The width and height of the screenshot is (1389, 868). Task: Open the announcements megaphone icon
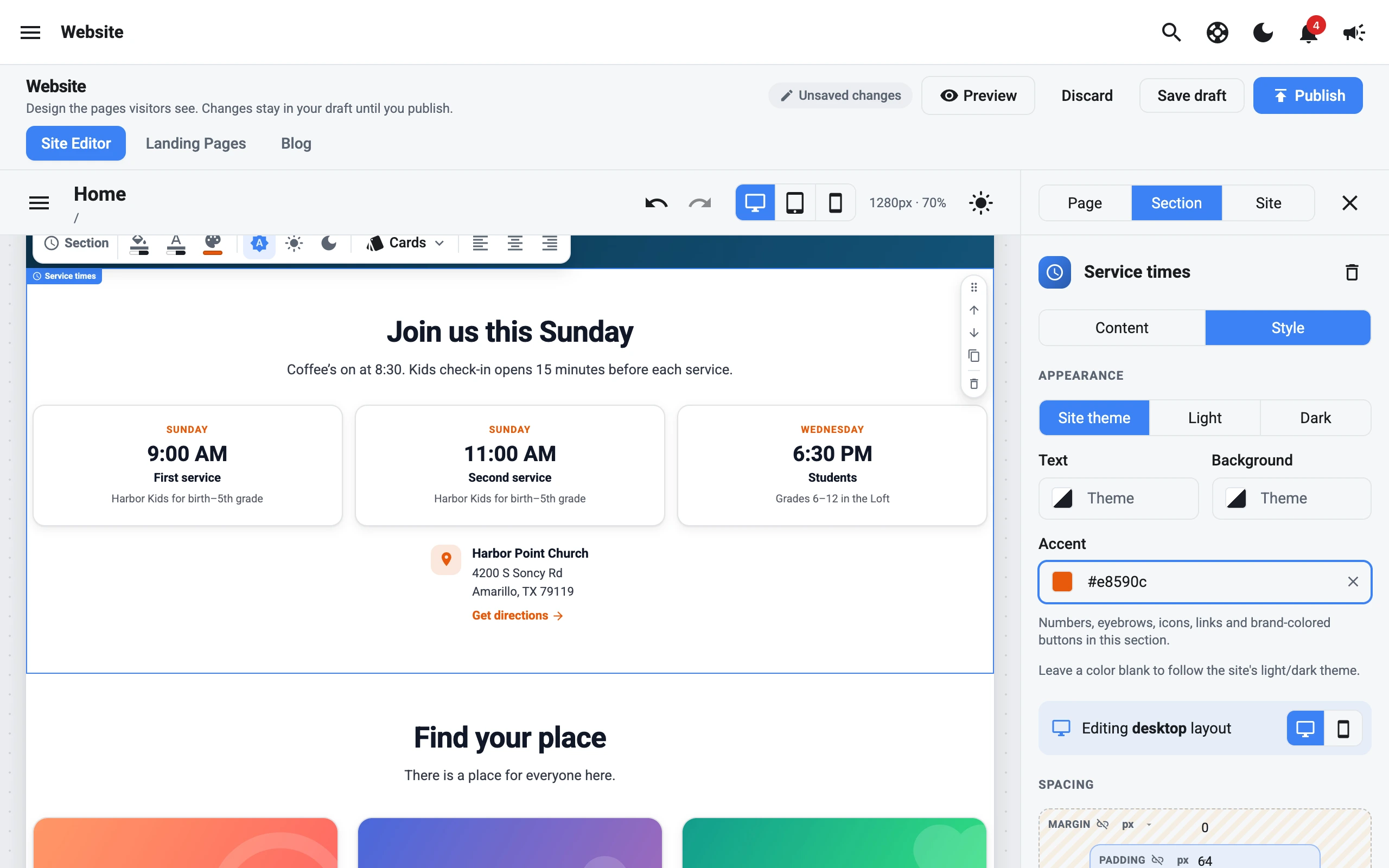pos(1354,32)
